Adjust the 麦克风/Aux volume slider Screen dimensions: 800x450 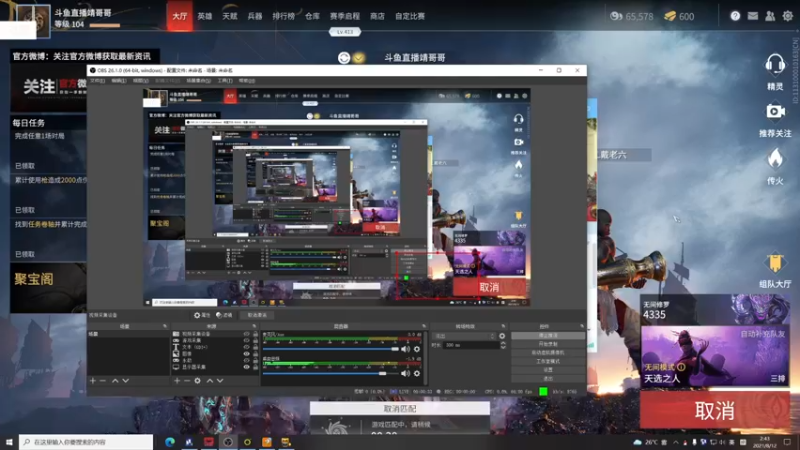coord(331,349)
